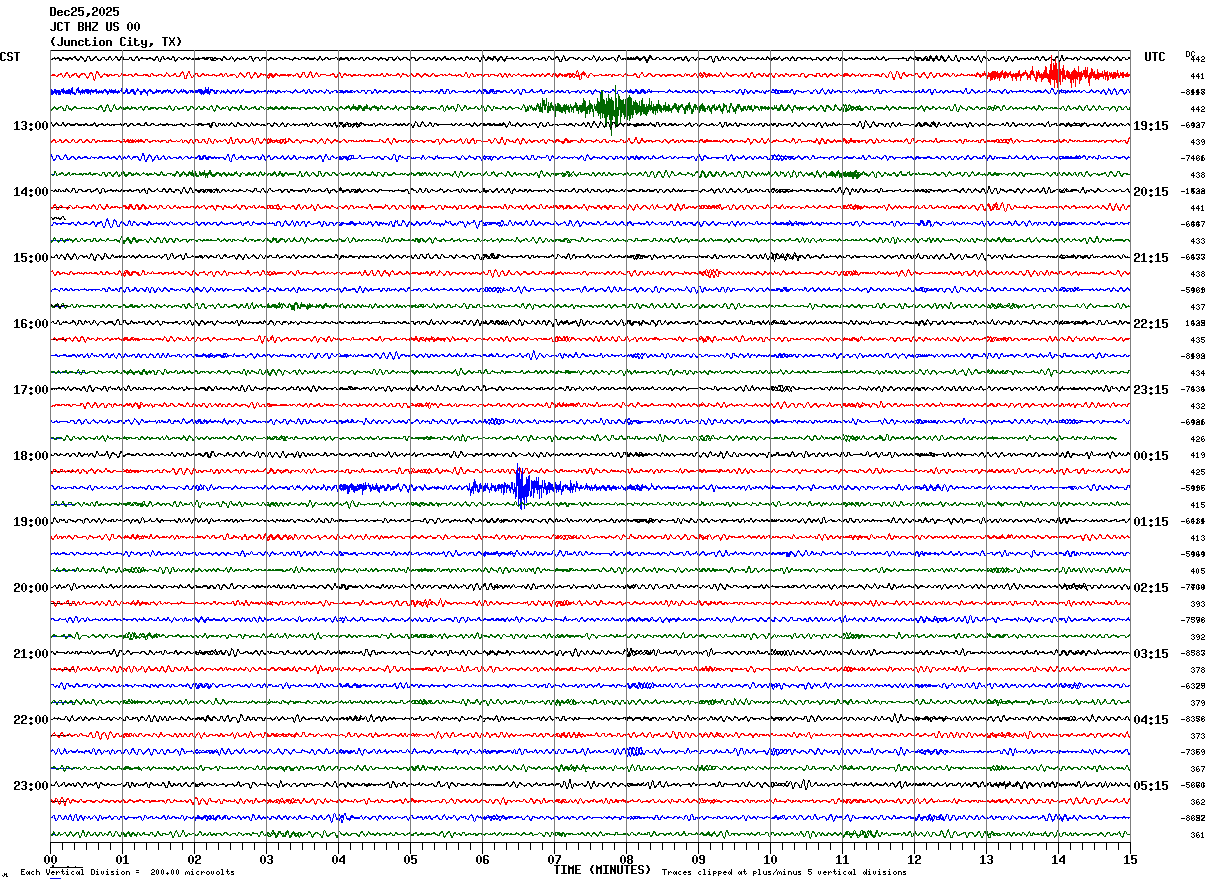Screen dimensions: 1210x886
Task: Click the 05:15 UTC time label
Action: coord(1150,786)
